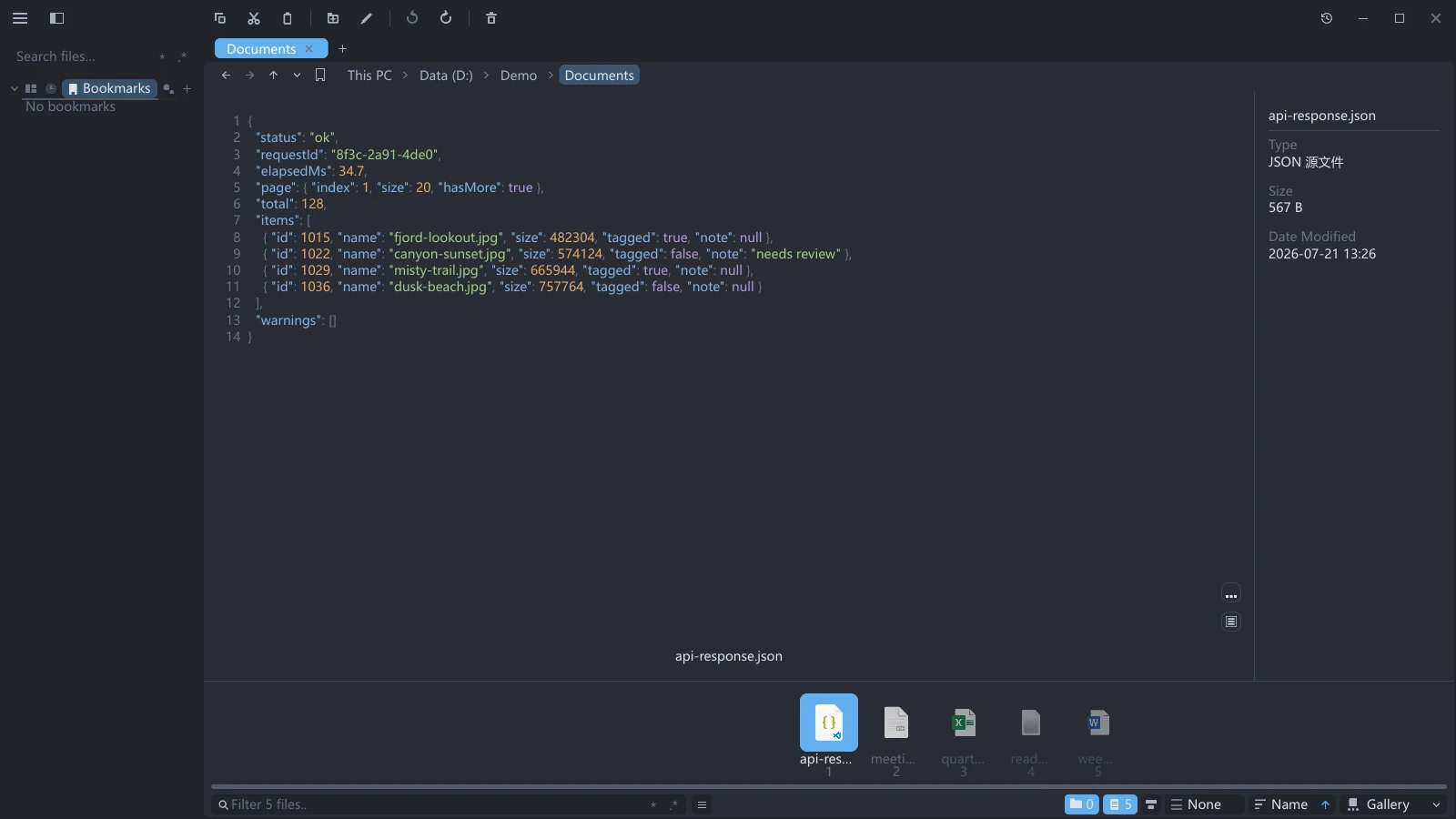Click the chevron beside Gallery
Viewport: 1456px width, 819px height.
coord(1437,804)
